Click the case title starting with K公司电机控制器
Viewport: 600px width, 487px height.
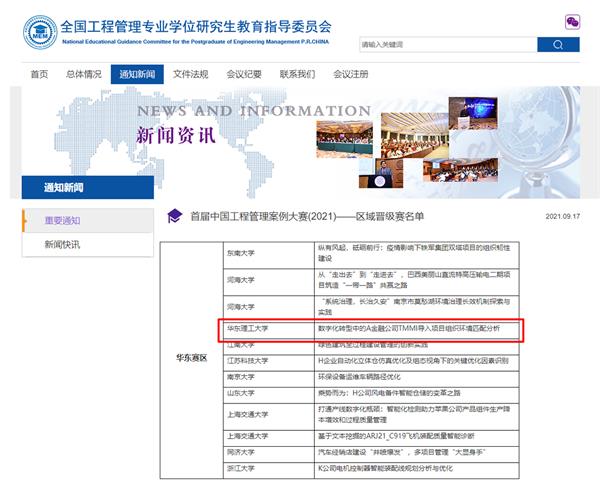pyautogui.click(x=385, y=468)
